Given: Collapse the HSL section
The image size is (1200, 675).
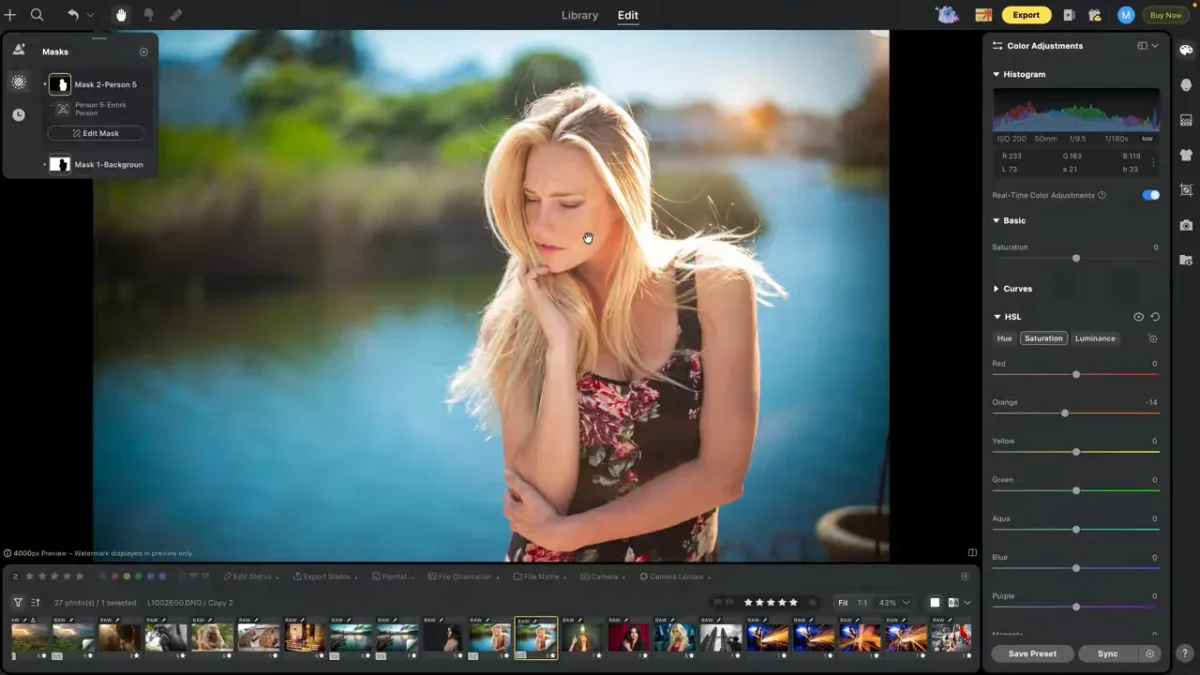Looking at the screenshot, I should pos(996,317).
